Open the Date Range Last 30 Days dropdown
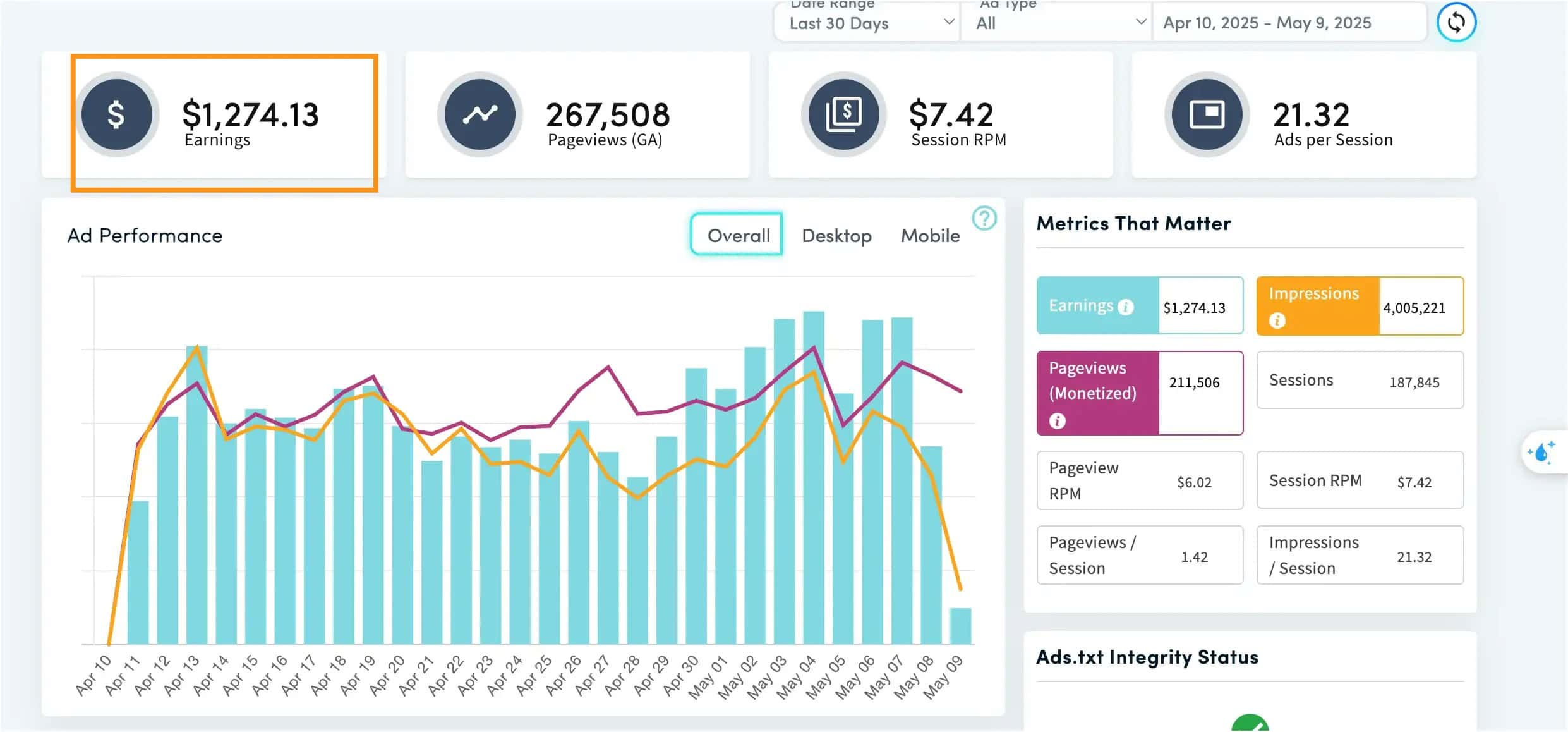The image size is (1568, 732). pos(867,21)
